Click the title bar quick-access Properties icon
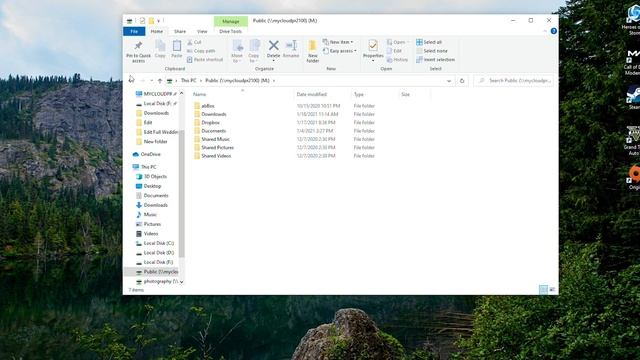640x360 pixels. (142, 20)
